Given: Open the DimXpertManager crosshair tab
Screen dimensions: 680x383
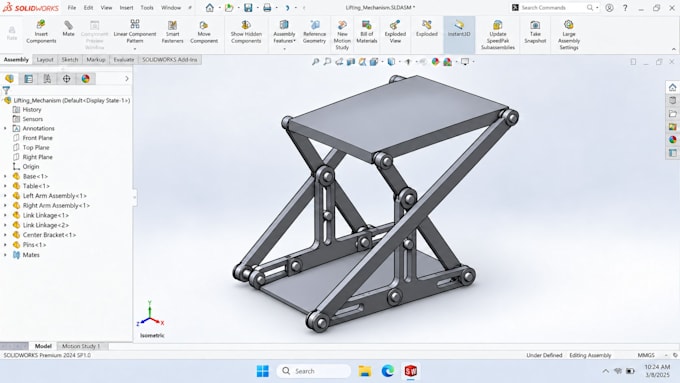Looking at the screenshot, I should [x=66, y=79].
